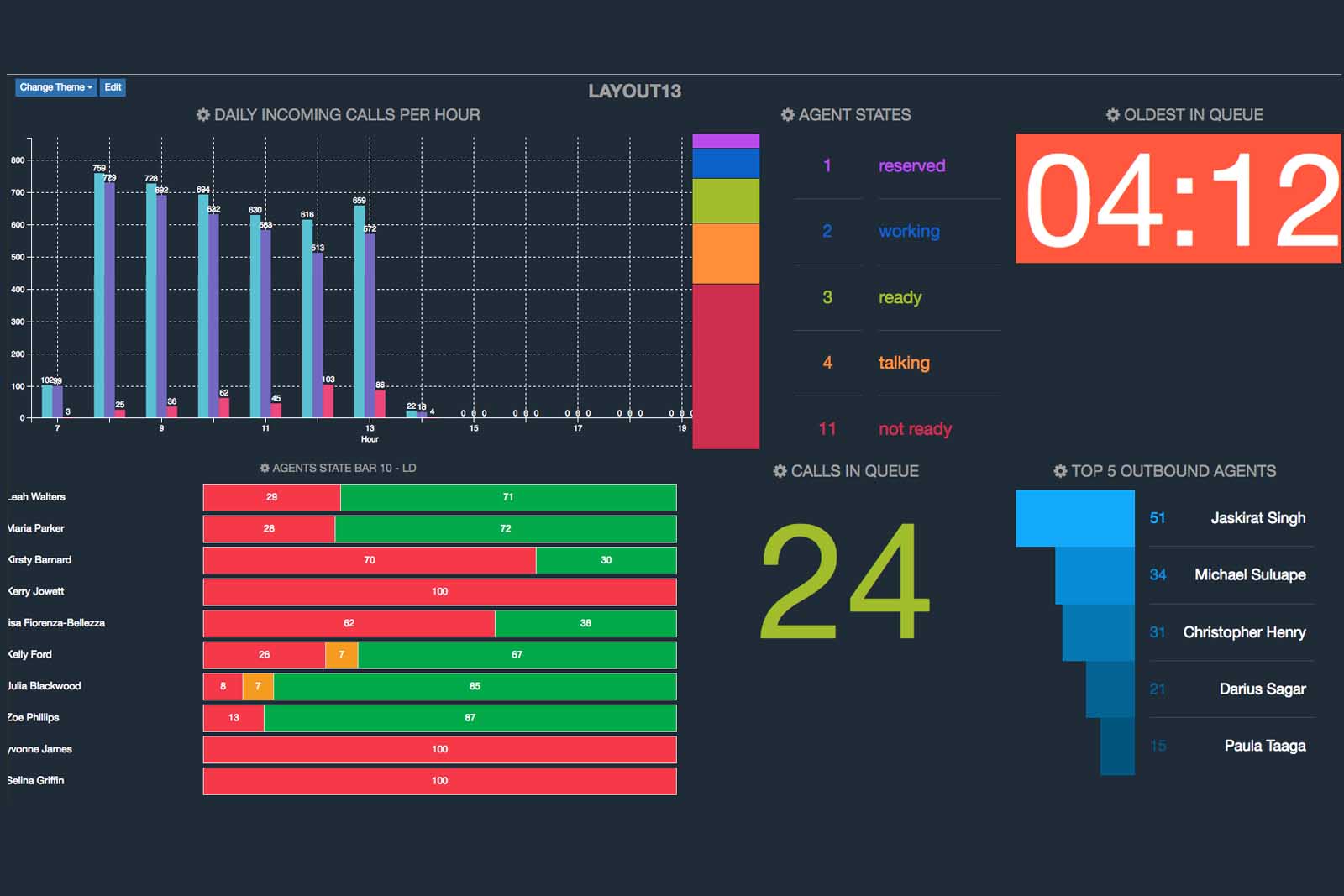Click the 04:12 oldest in queue timer
This screenshot has height=896, width=1344.
[1179, 198]
